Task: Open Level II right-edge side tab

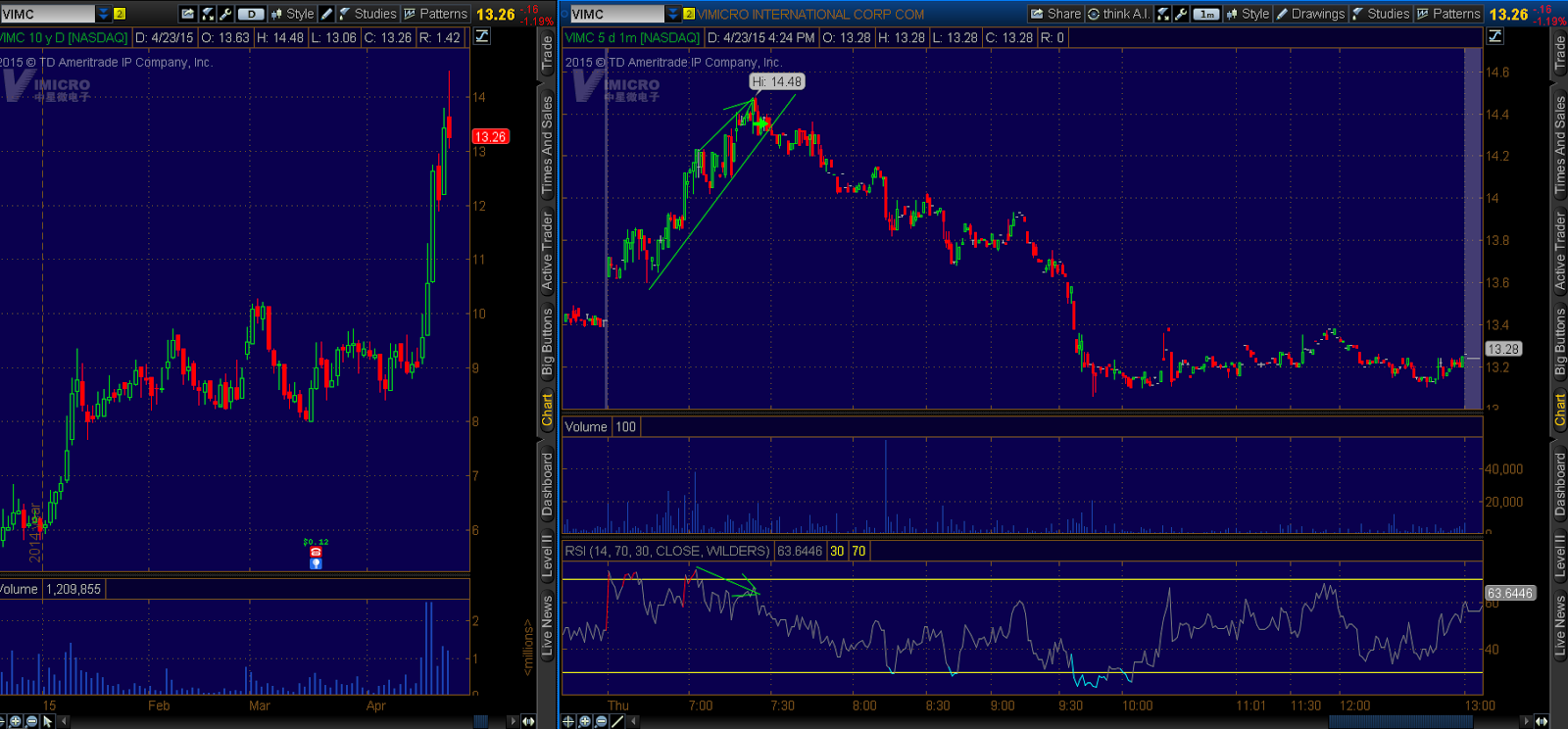Action: (x=1559, y=556)
